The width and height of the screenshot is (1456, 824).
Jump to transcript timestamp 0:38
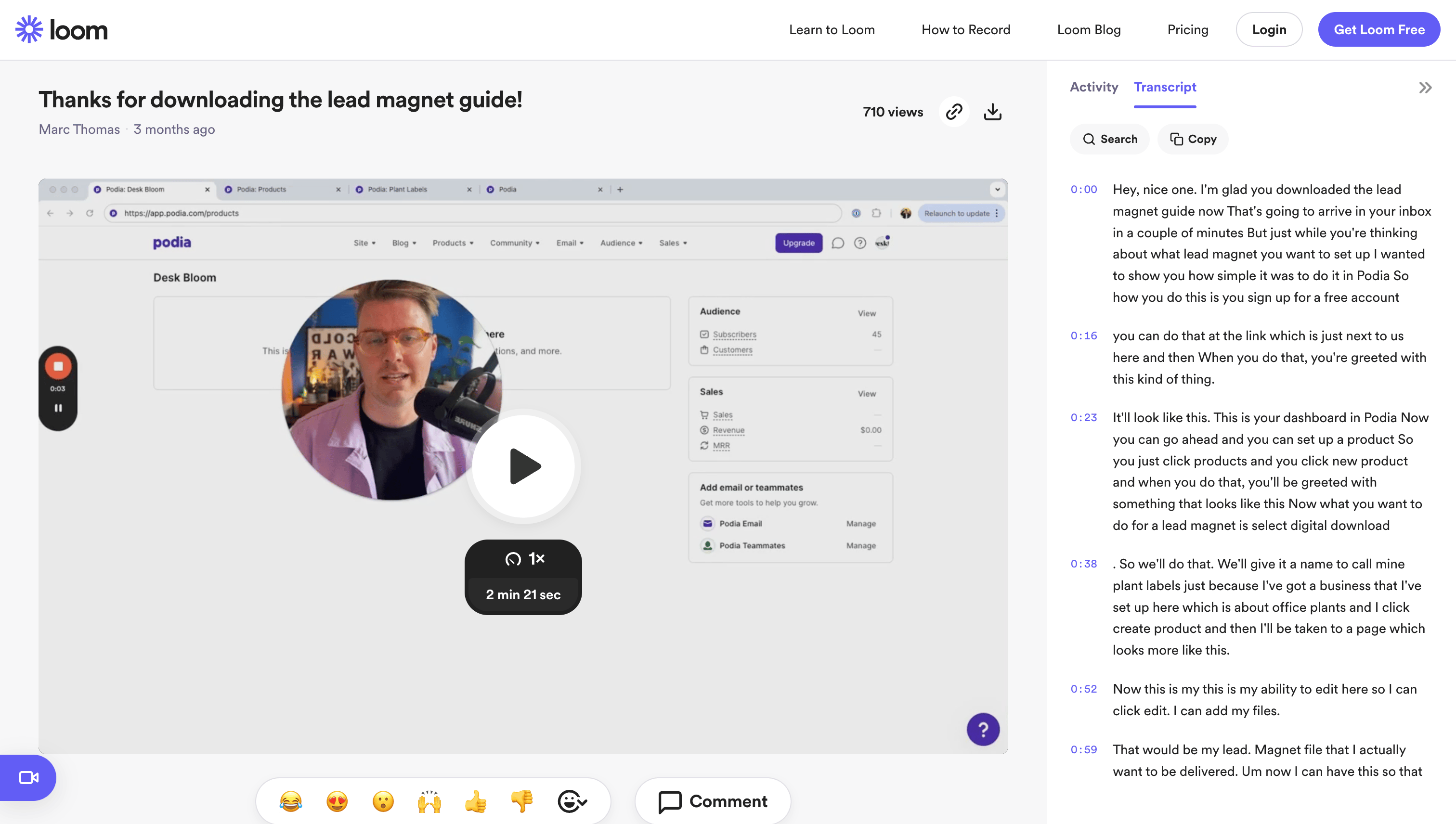1083,564
